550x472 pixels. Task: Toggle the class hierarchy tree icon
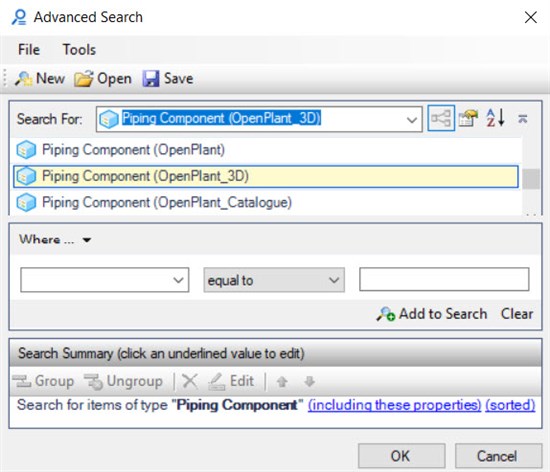(x=441, y=118)
